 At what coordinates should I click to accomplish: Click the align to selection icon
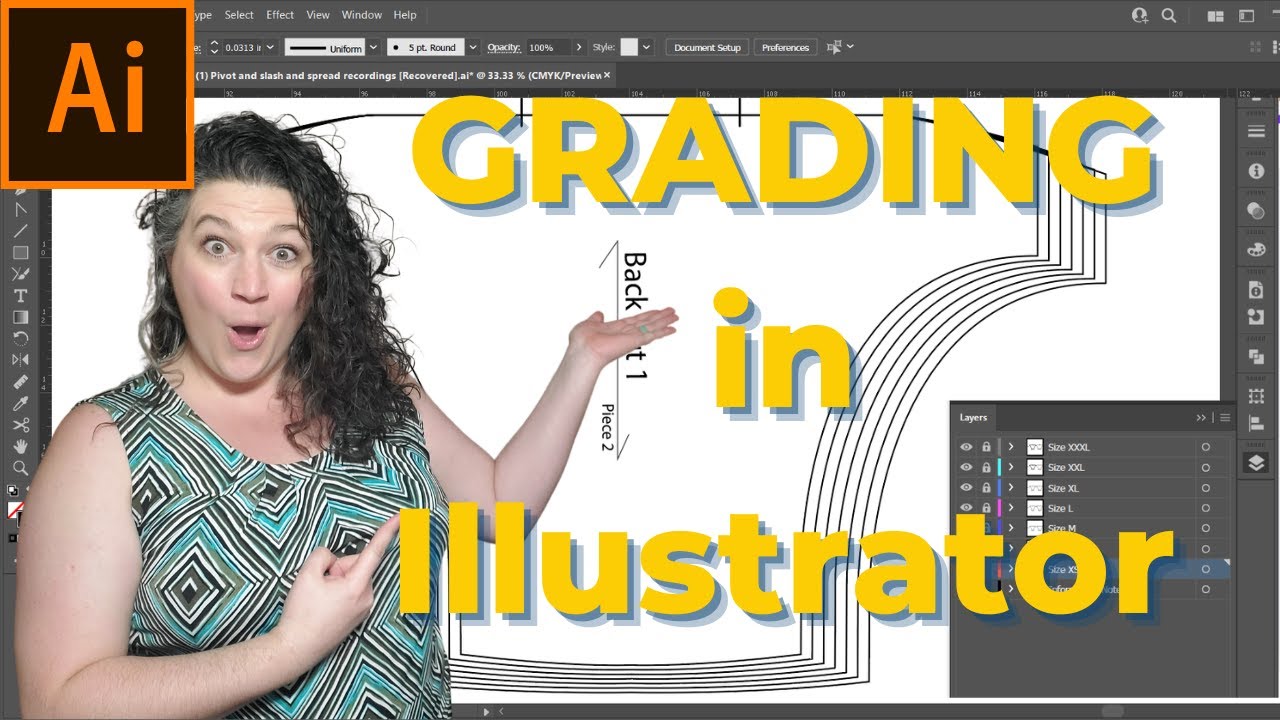833,47
